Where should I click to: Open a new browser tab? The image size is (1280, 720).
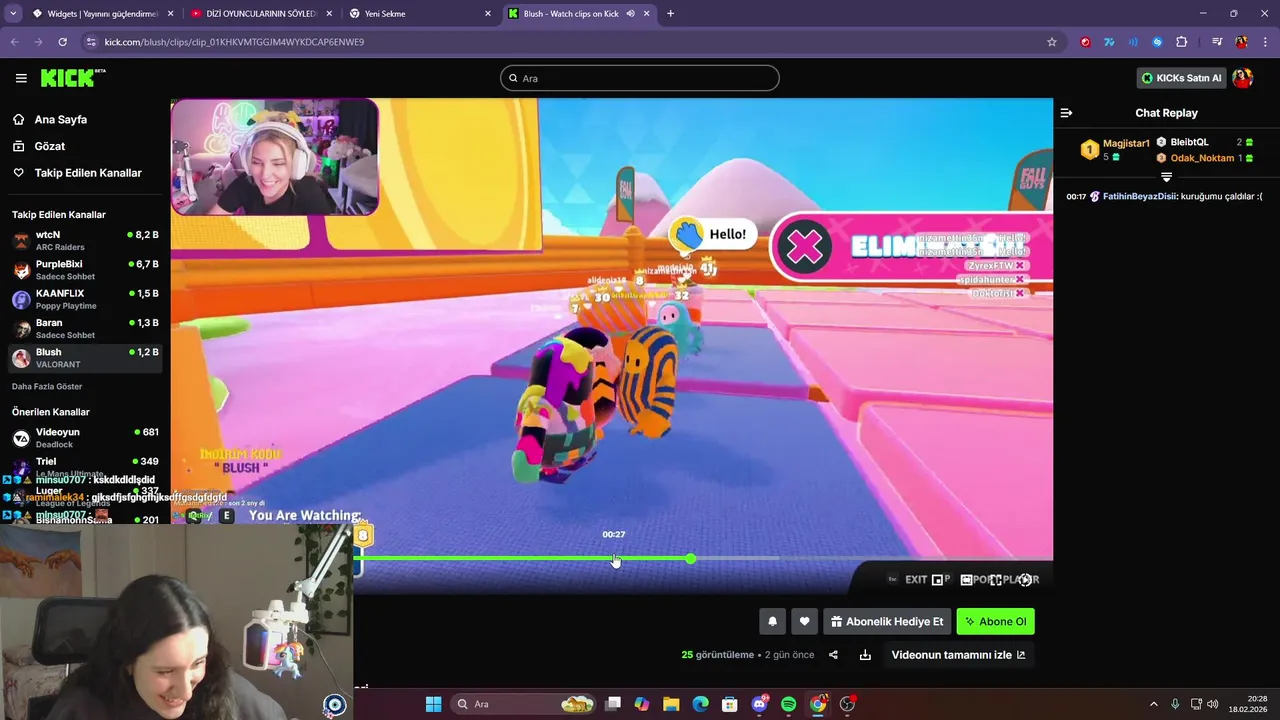point(670,14)
